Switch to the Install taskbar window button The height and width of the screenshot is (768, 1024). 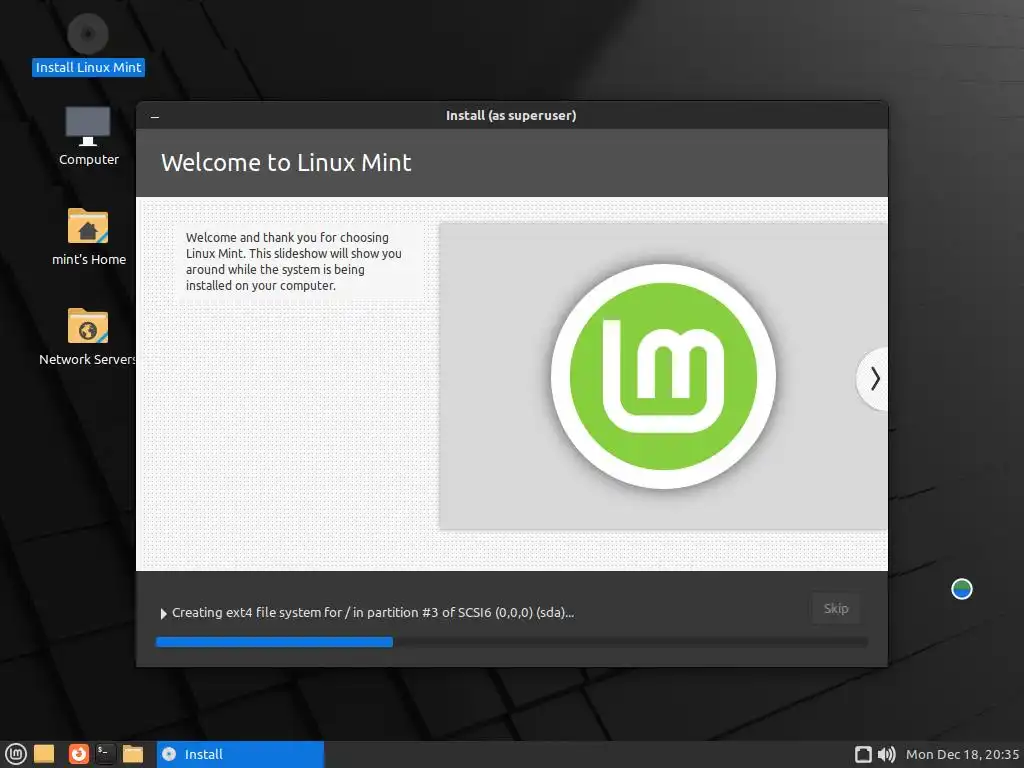pos(240,754)
